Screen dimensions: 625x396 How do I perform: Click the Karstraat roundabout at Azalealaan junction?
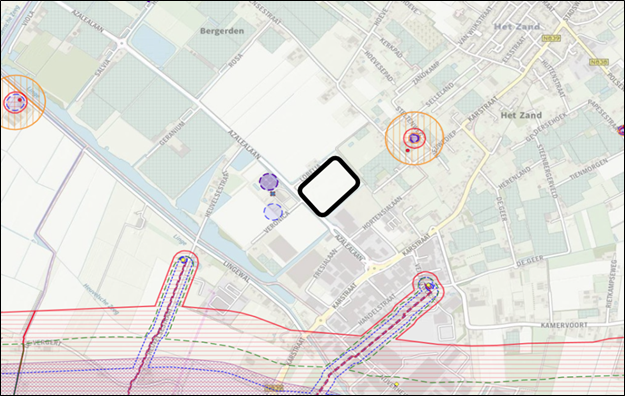click(374, 268)
